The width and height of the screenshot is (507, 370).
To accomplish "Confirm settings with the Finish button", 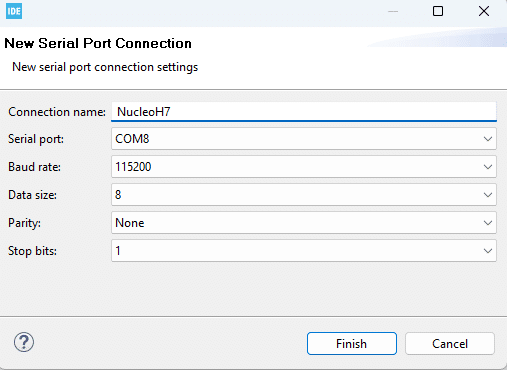I will (352, 343).
